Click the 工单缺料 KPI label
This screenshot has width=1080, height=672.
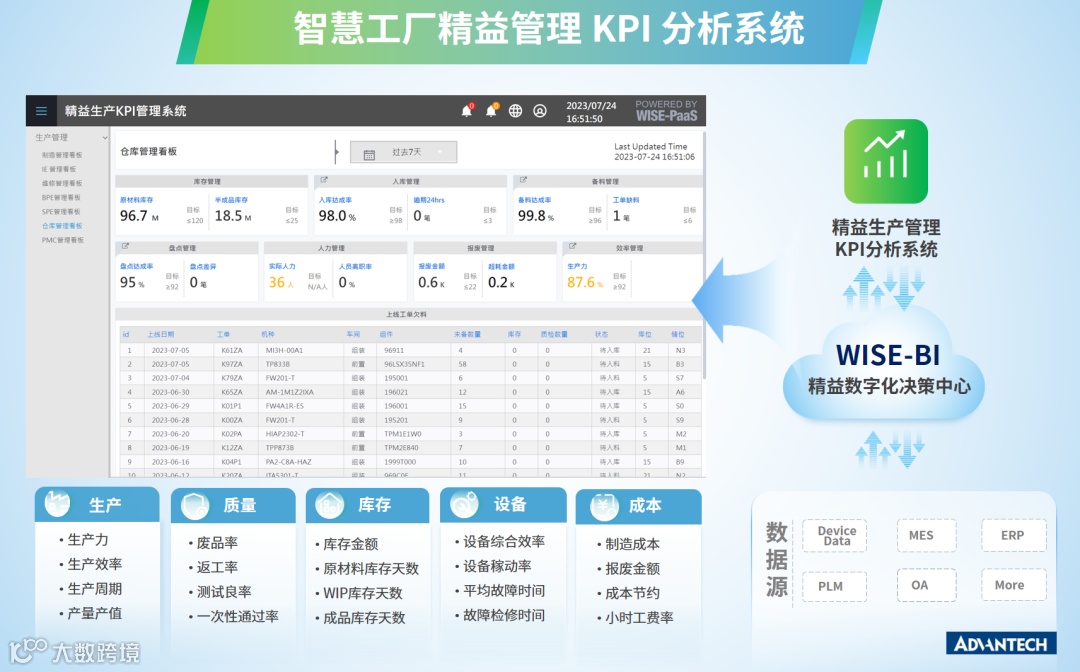tap(626, 200)
